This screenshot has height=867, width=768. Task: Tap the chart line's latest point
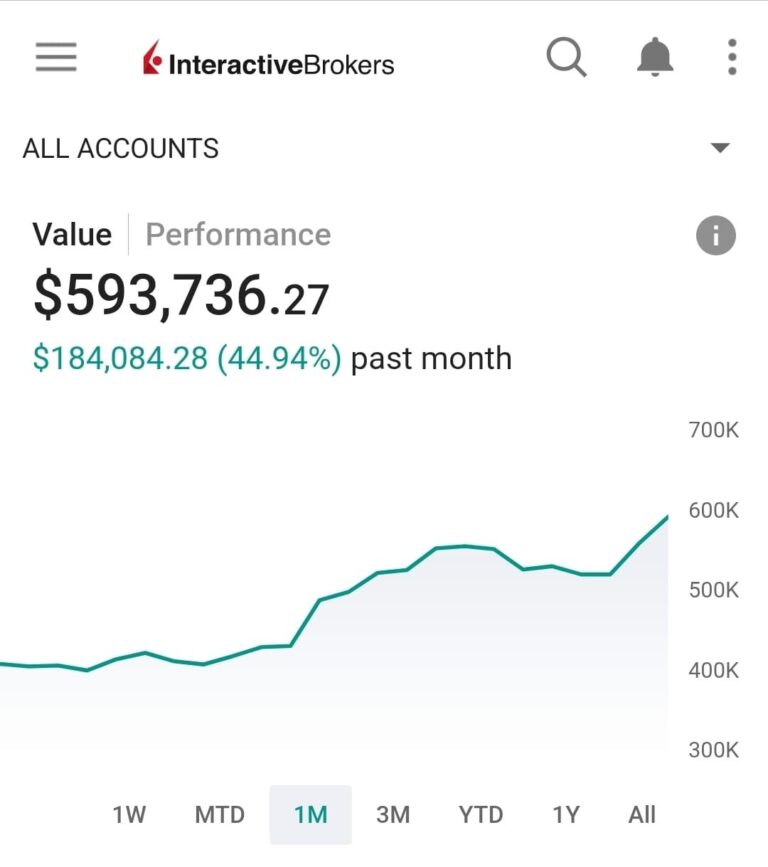coord(667,517)
